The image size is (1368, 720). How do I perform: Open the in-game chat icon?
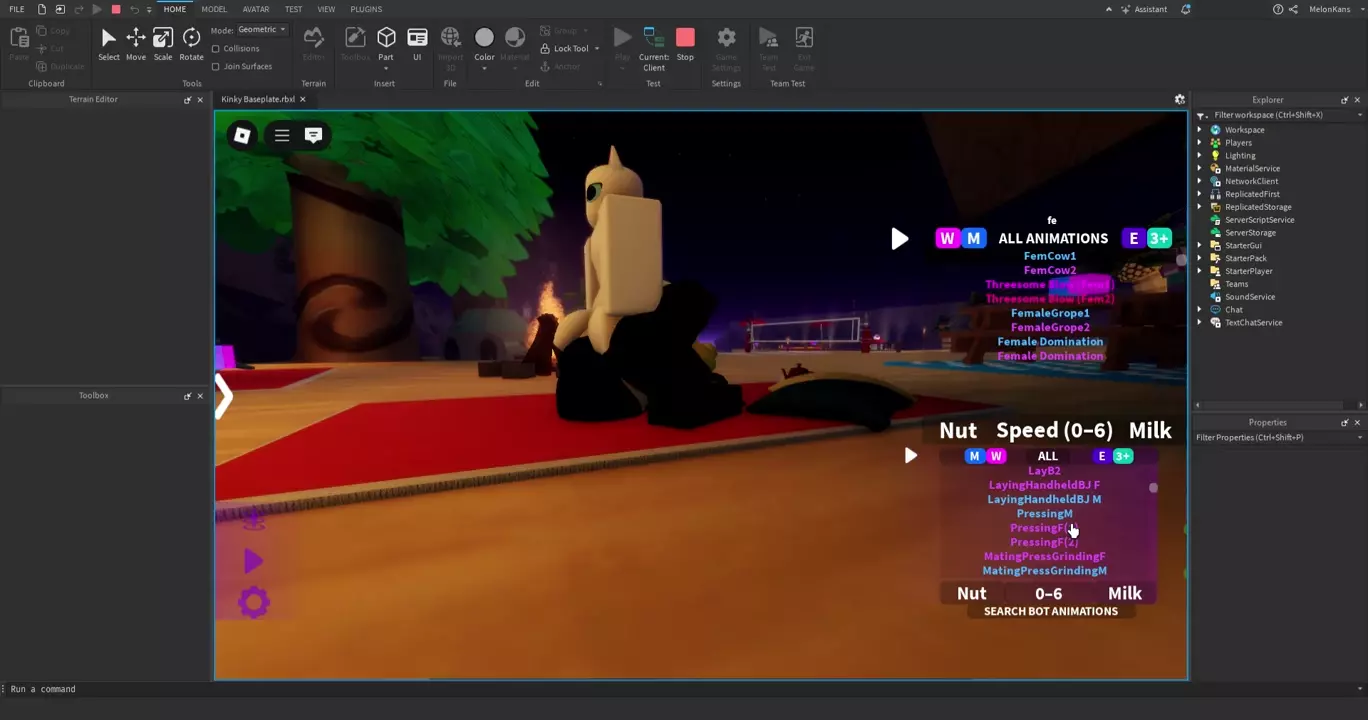313,135
